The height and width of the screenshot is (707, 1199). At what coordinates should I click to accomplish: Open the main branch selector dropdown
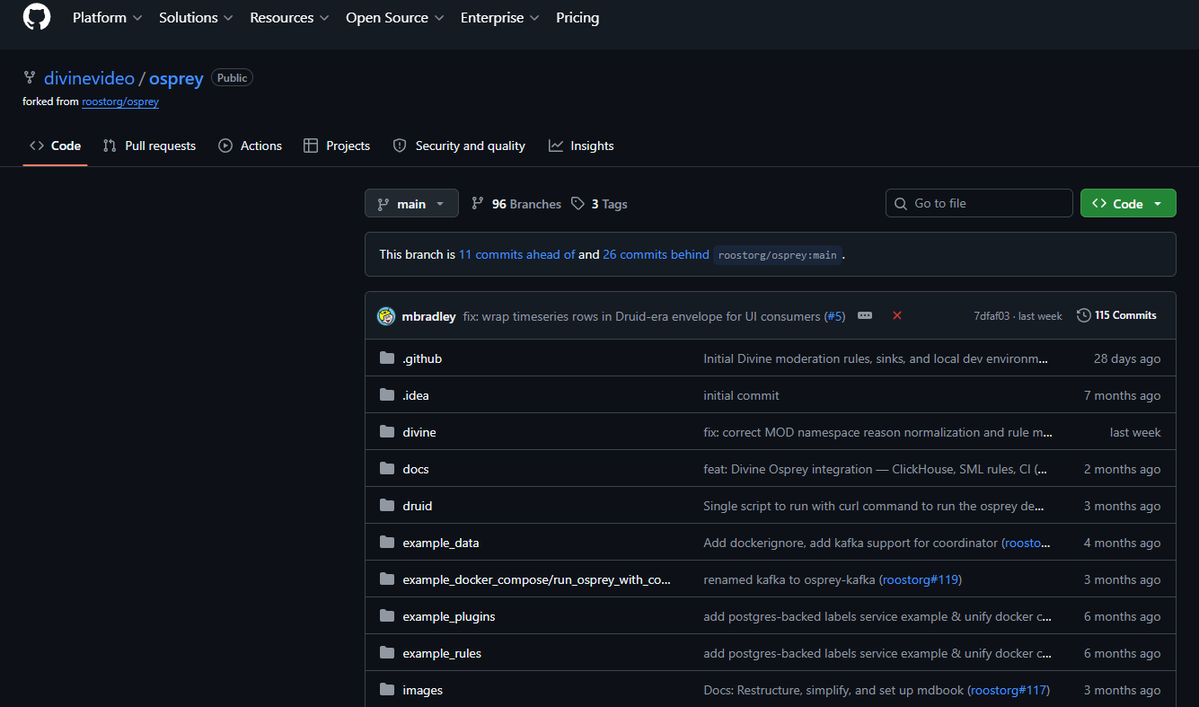tap(411, 203)
